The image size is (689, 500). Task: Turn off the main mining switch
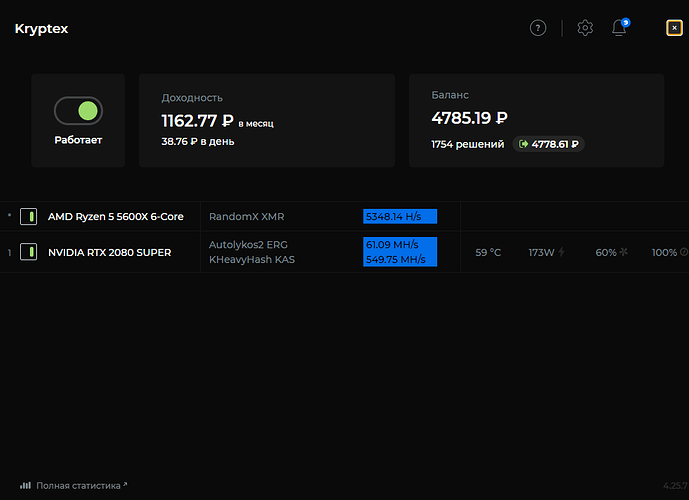tap(78, 111)
